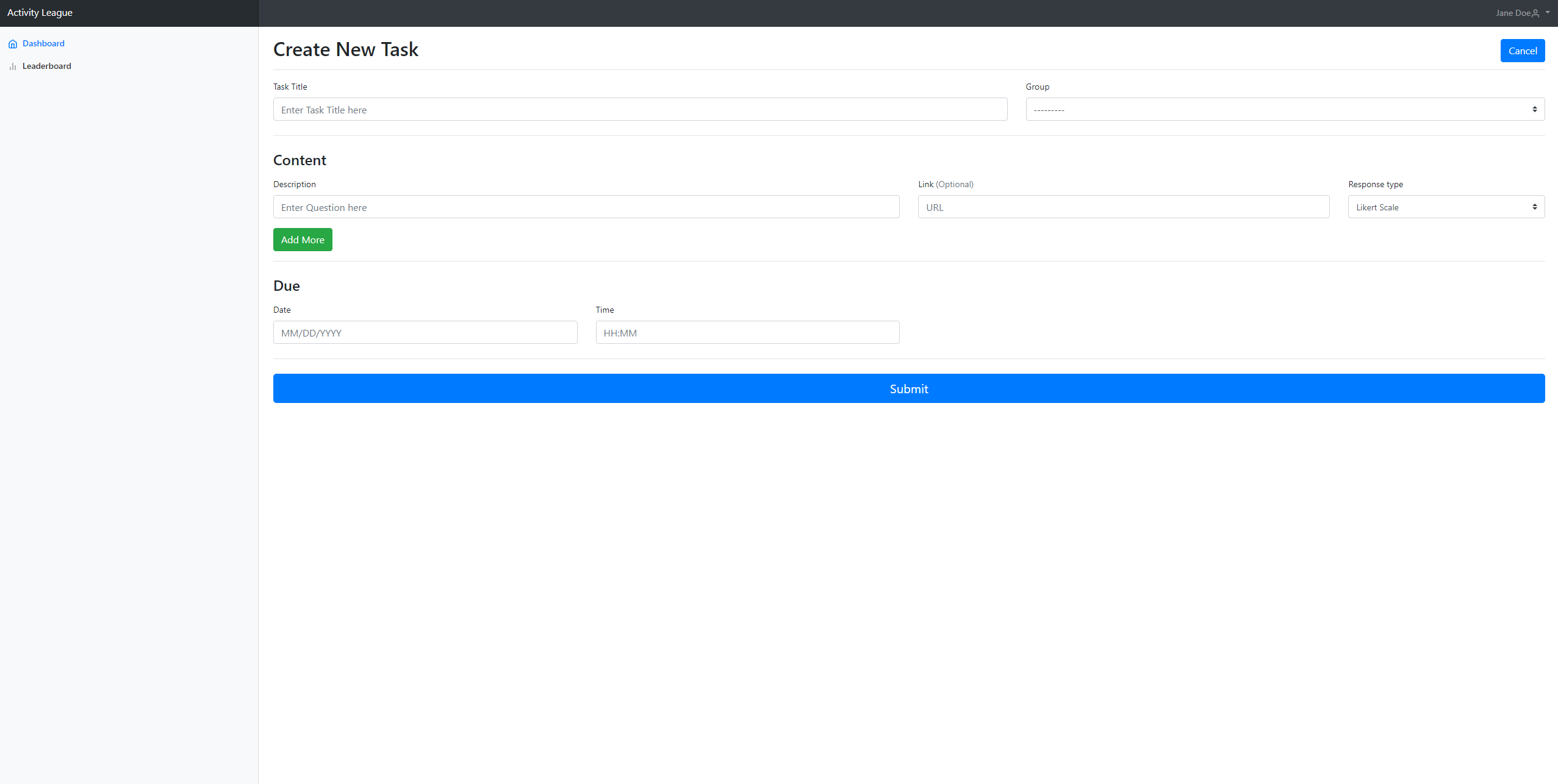Open Leaderboard from sidebar

pyautogui.click(x=47, y=66)
